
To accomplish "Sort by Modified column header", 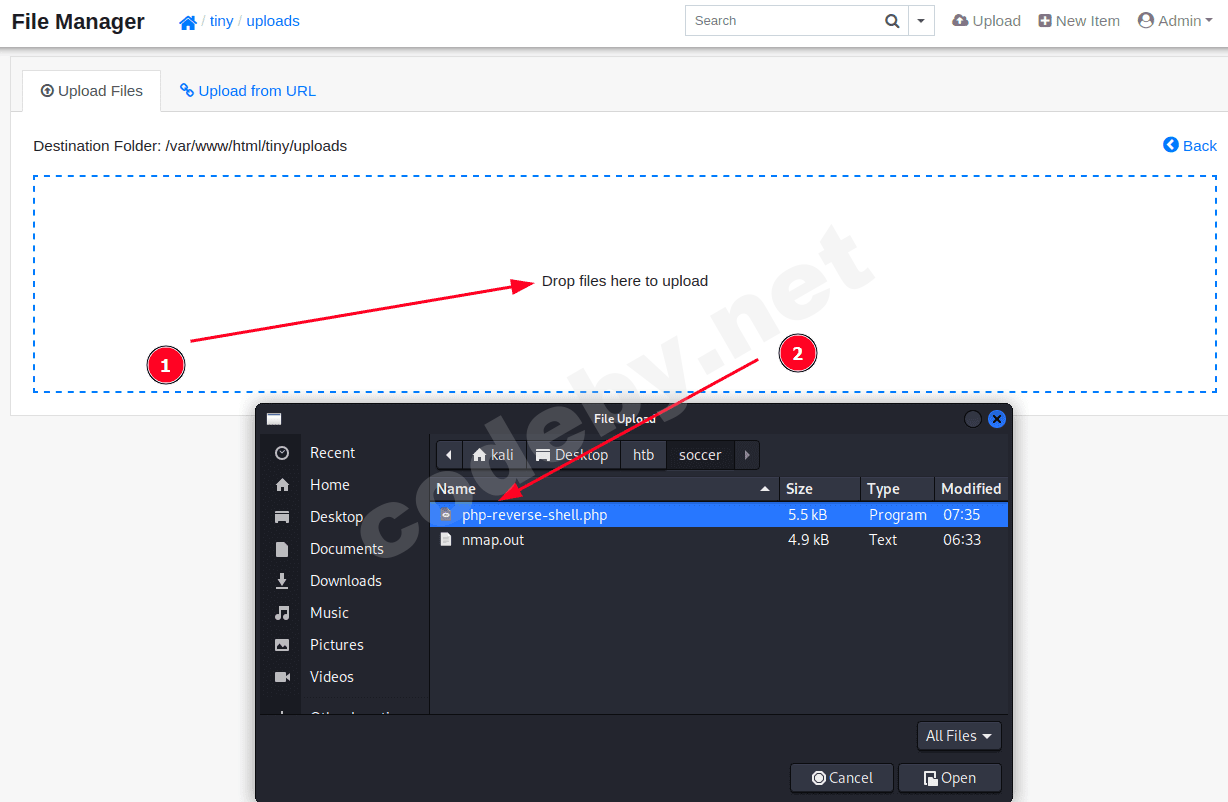I will [971, 489].
